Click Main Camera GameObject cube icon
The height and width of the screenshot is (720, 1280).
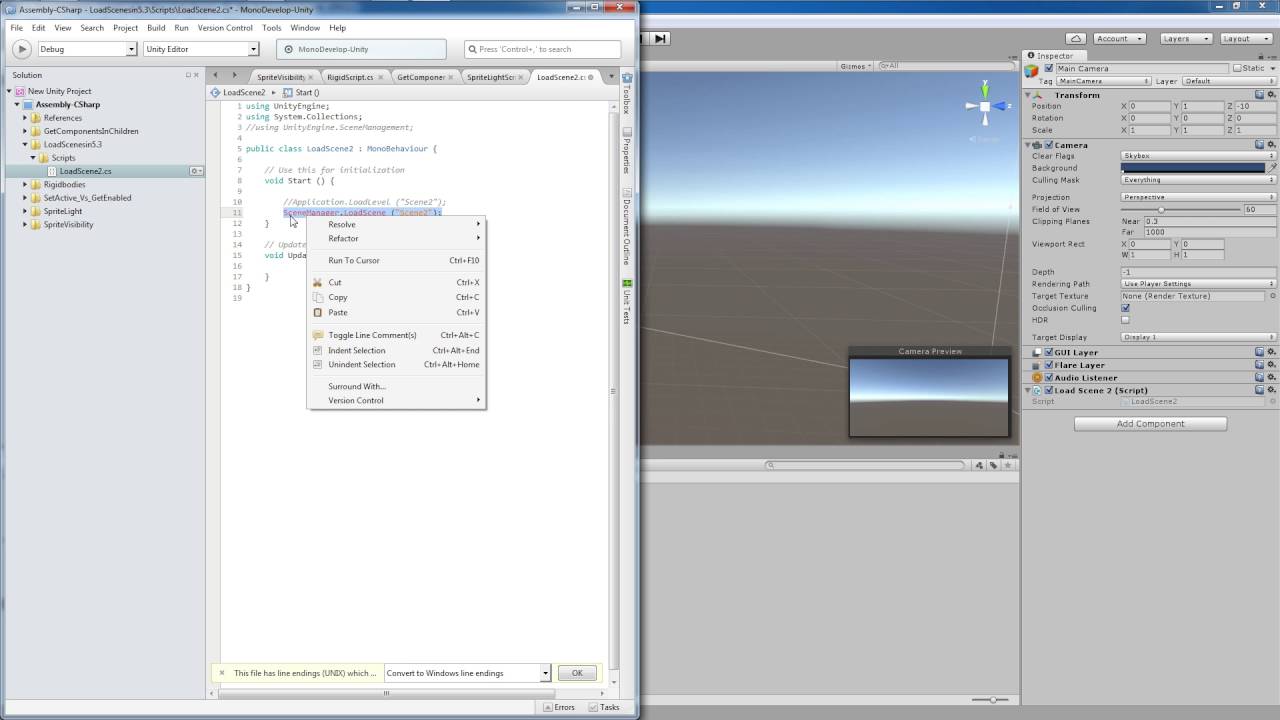pos(1032,70)
